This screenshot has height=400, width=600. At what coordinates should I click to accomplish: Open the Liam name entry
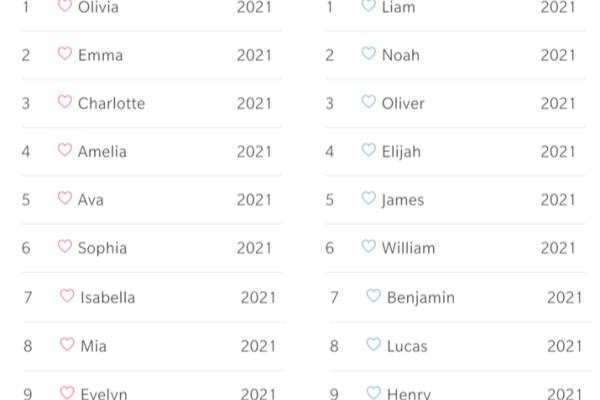coord(398,7)
